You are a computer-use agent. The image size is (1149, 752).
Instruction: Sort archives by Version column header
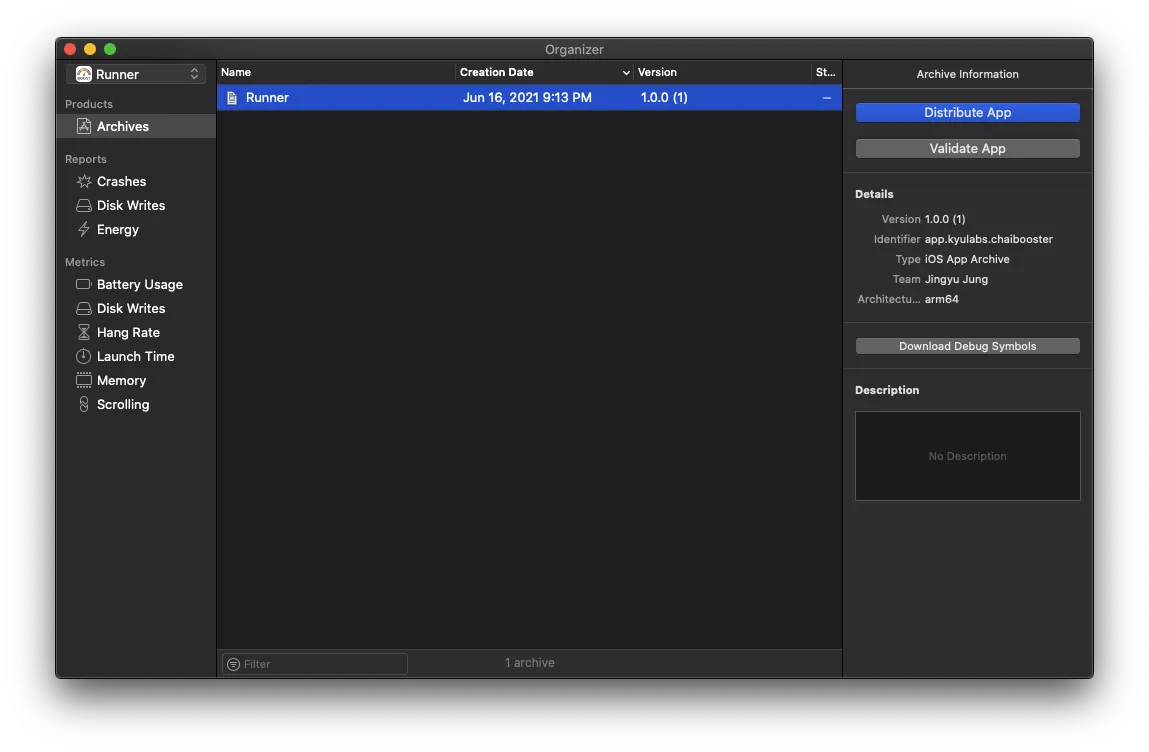pos(722,72)
